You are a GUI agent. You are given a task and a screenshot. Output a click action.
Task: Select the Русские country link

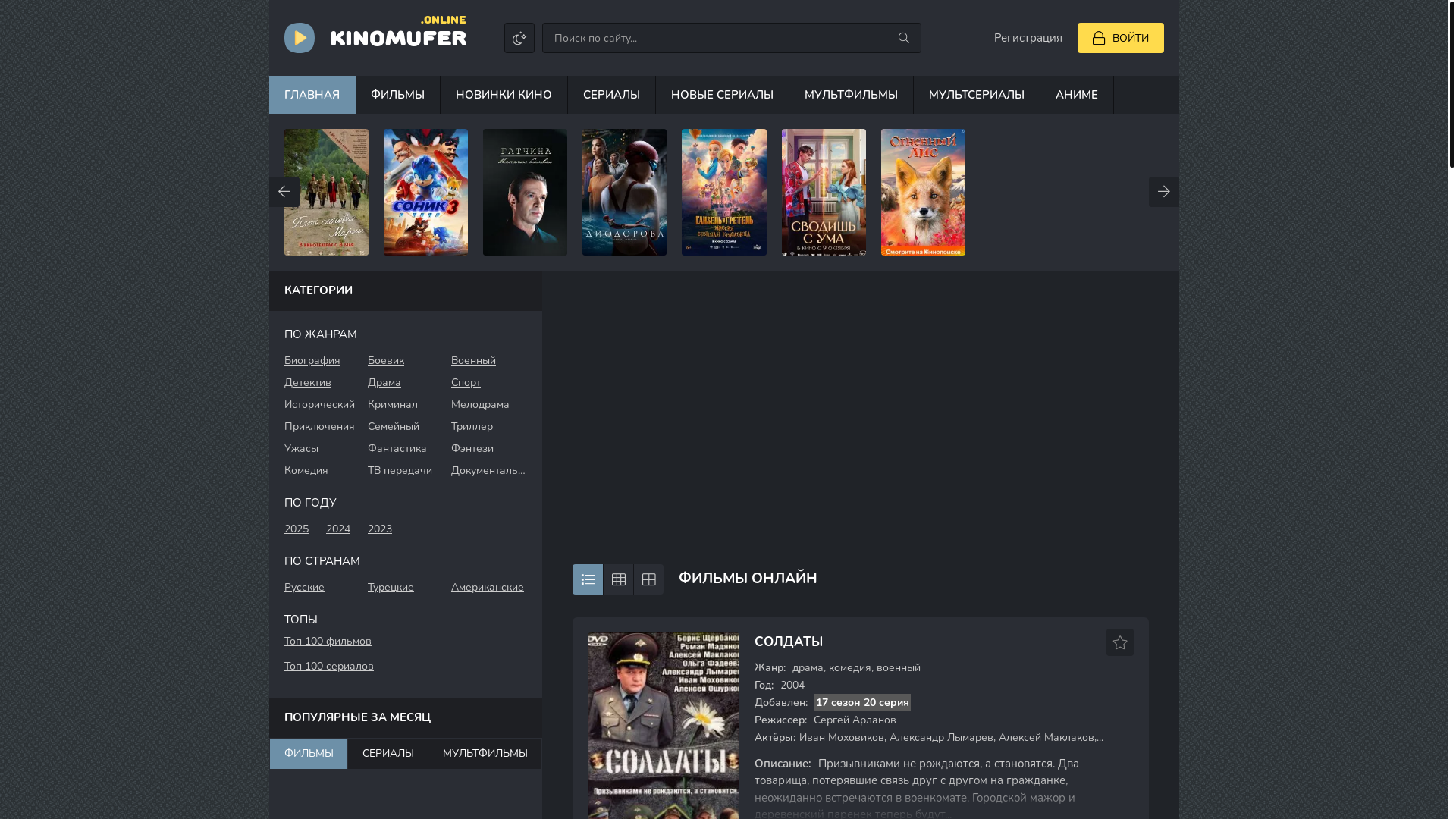pyautogui.click(x=304, y=587)
